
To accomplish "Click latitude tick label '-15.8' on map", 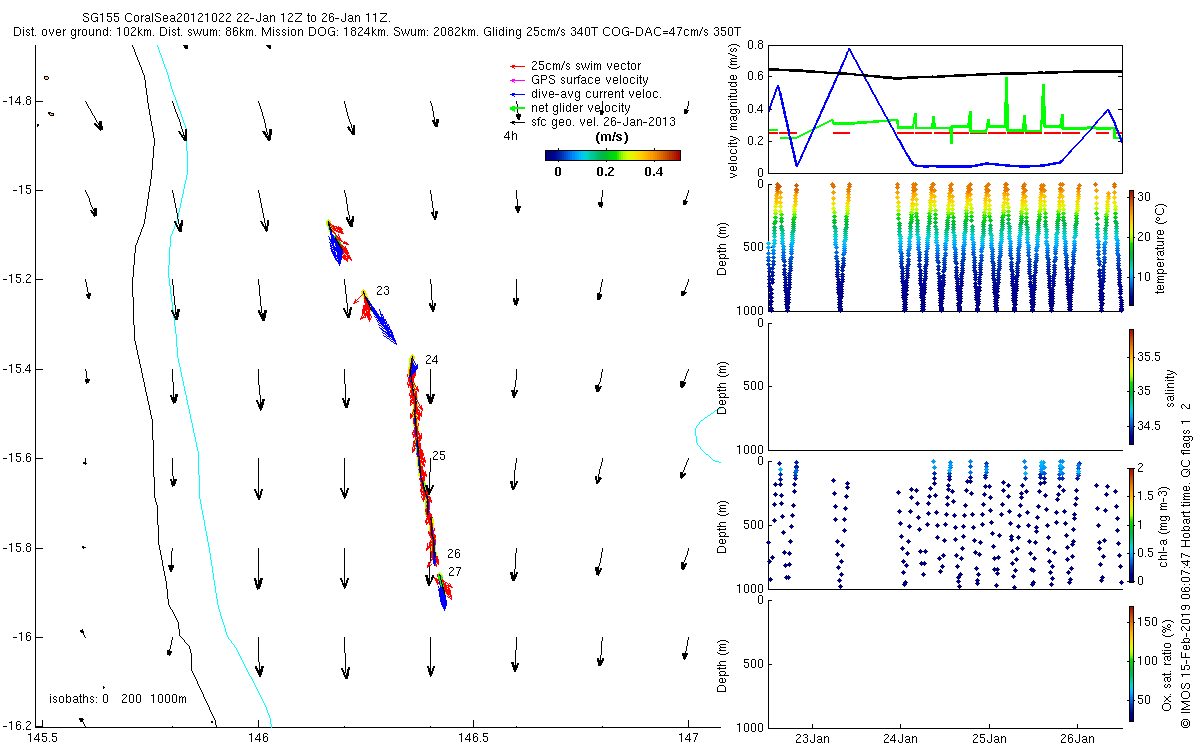I will pos(19,548).
